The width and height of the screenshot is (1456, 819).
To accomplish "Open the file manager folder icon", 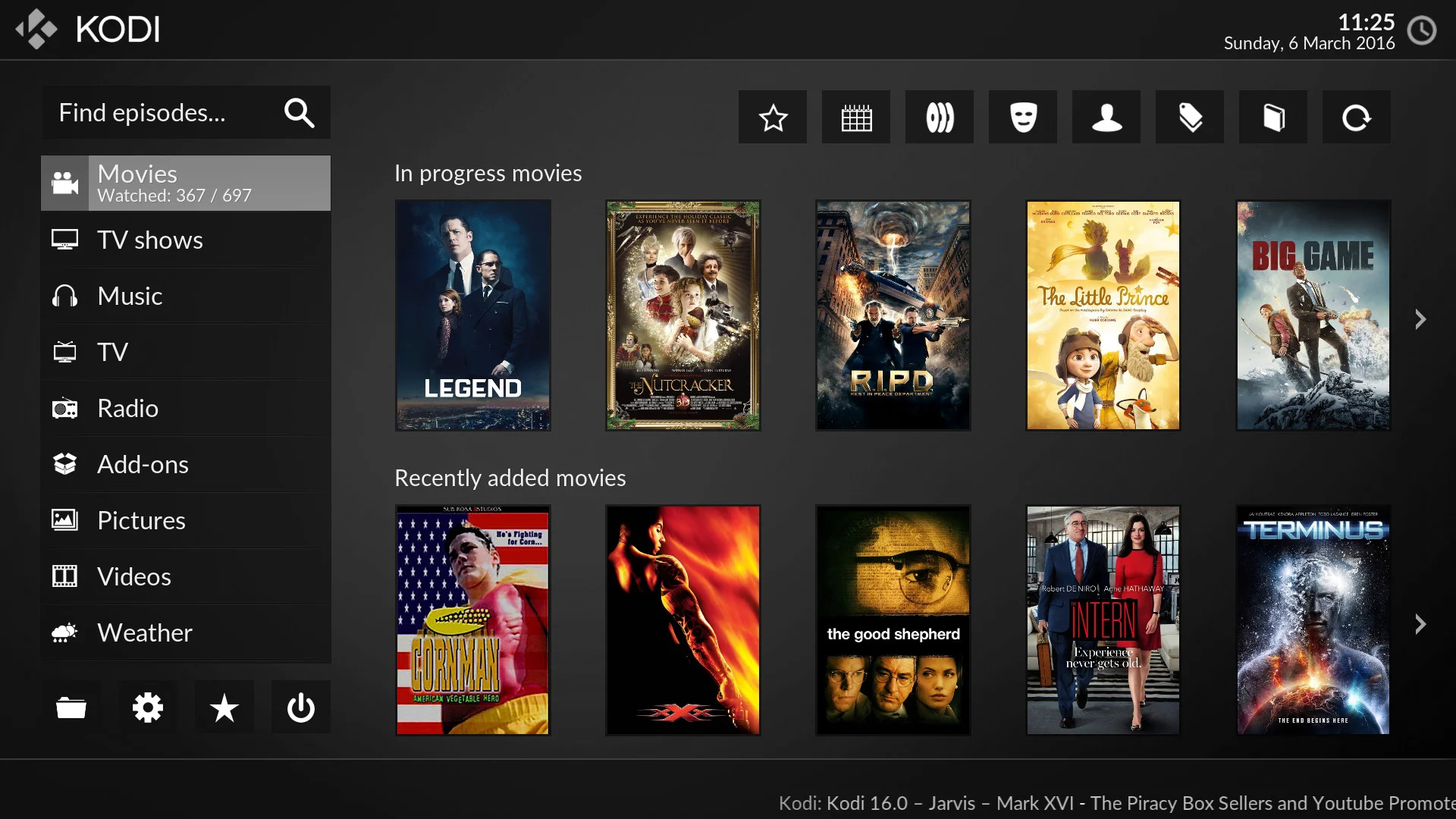I will 71,708.
